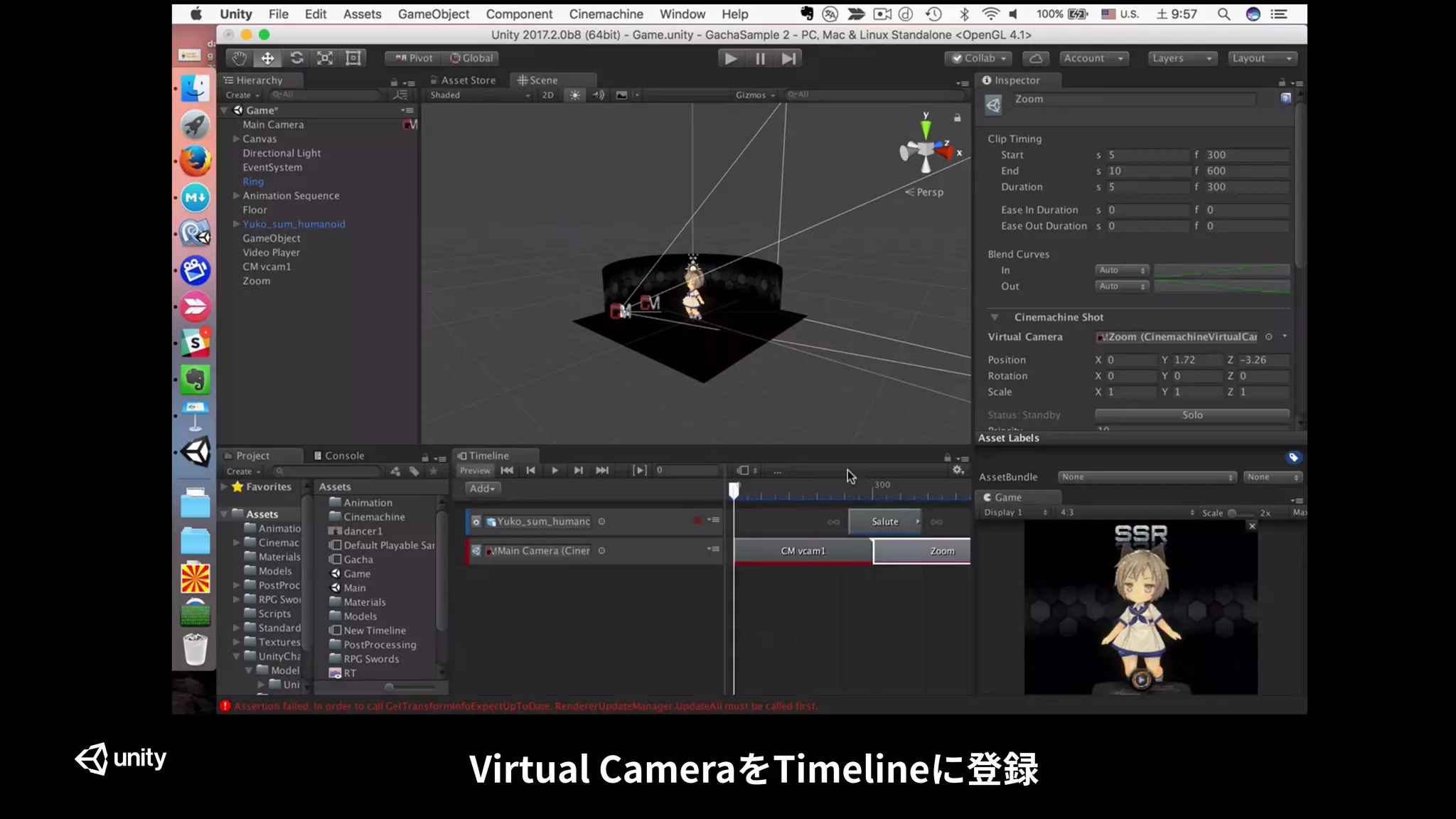
Task: Click the Step frame button
Action: pyautogui.click(x=788, y=58)
